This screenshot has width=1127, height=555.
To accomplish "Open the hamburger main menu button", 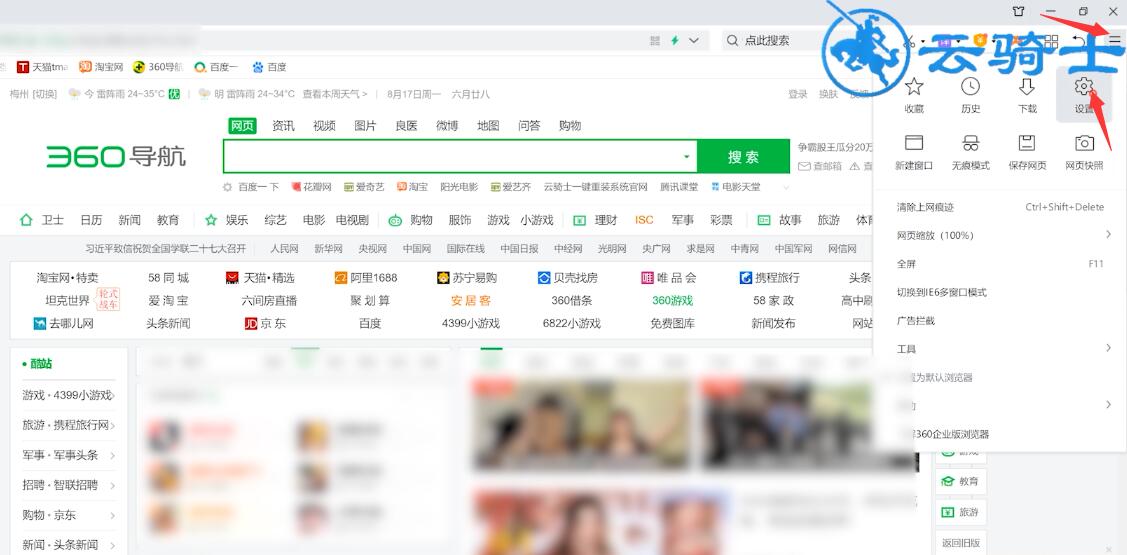I will pyautogui.click(x=1114, y=40).
